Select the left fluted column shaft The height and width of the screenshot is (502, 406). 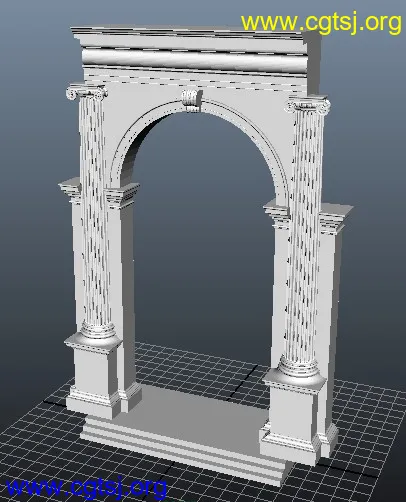pyautogui.click(x=96, y=210)
